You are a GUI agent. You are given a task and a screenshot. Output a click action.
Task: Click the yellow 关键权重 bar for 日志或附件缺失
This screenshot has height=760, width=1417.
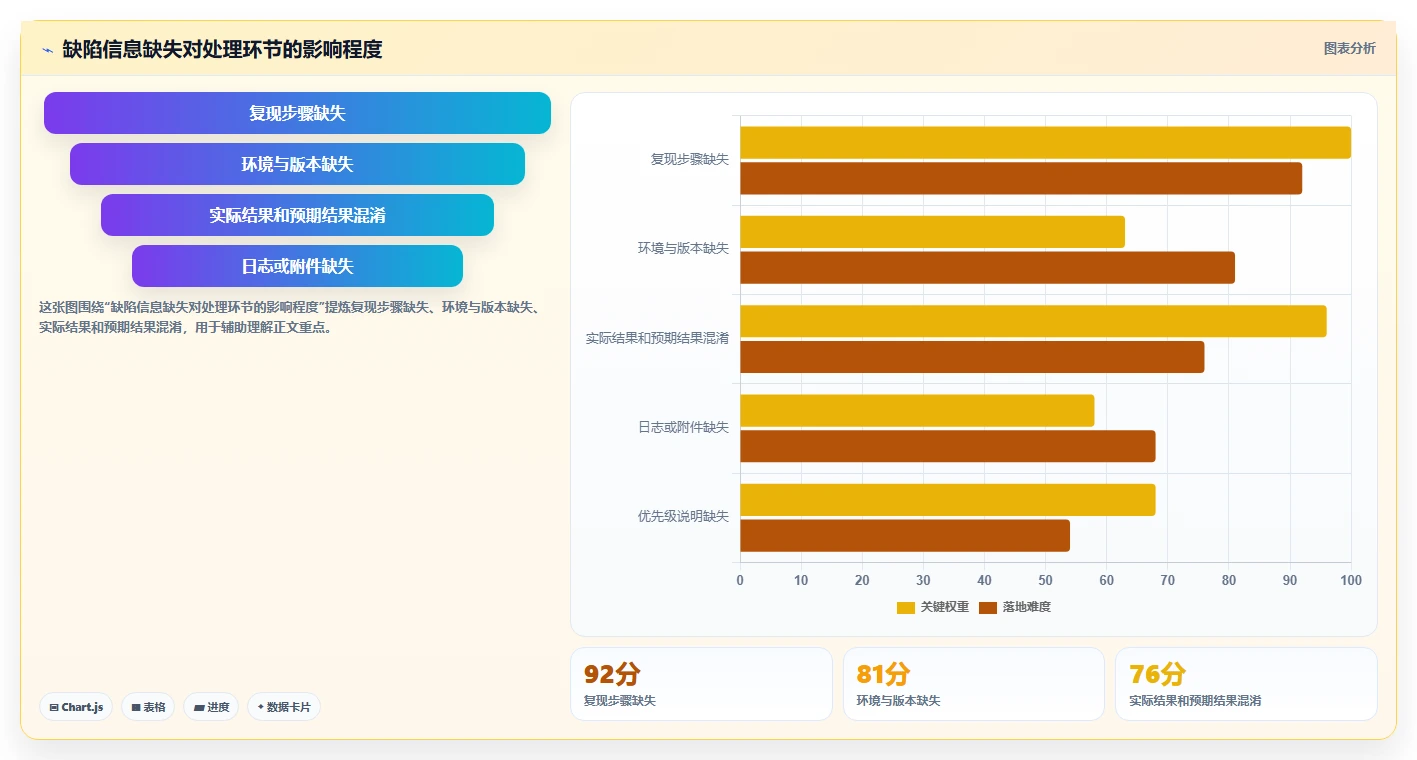(917, 410)
